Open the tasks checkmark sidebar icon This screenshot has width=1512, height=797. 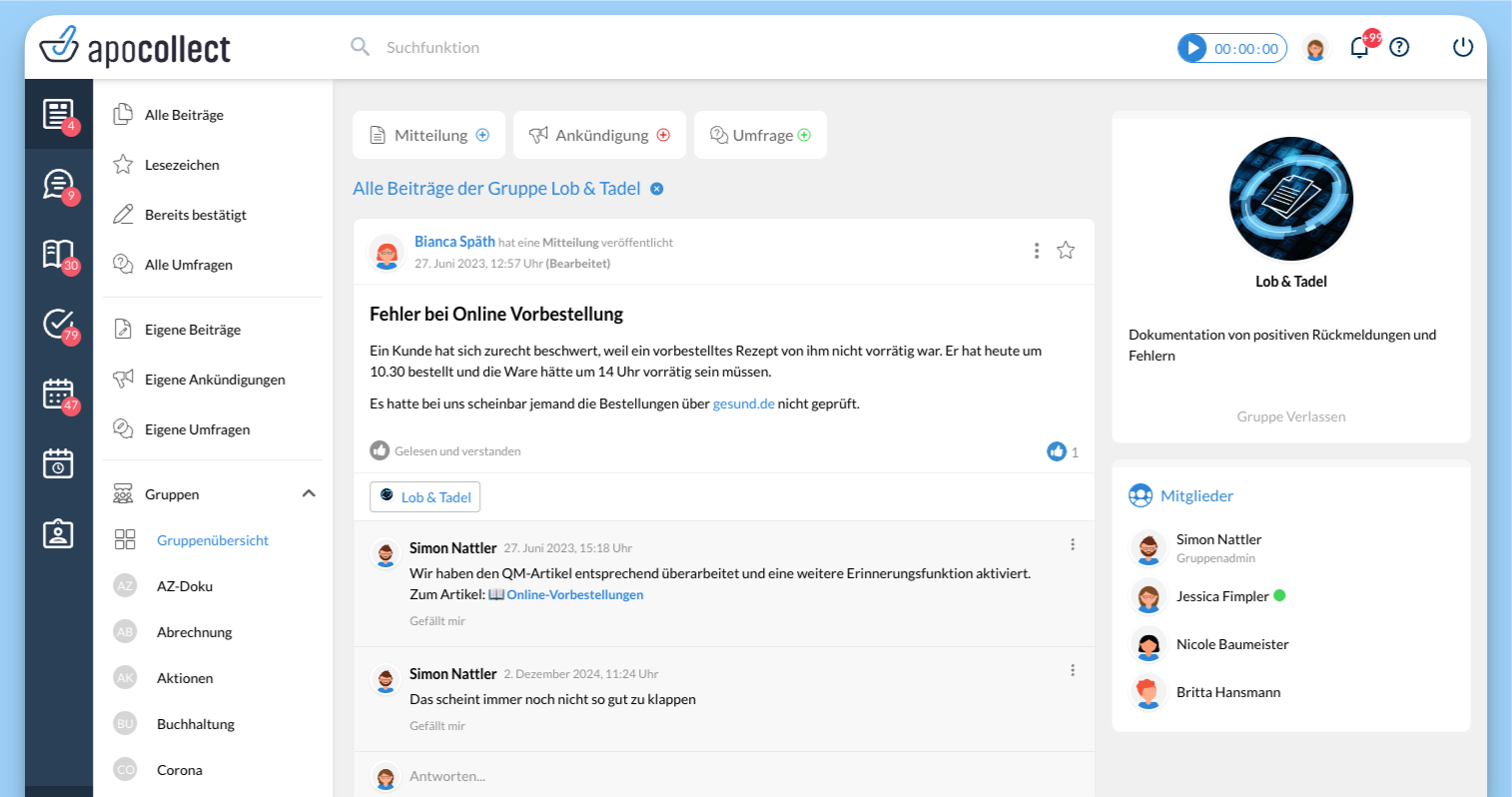(x=58, y=324)
